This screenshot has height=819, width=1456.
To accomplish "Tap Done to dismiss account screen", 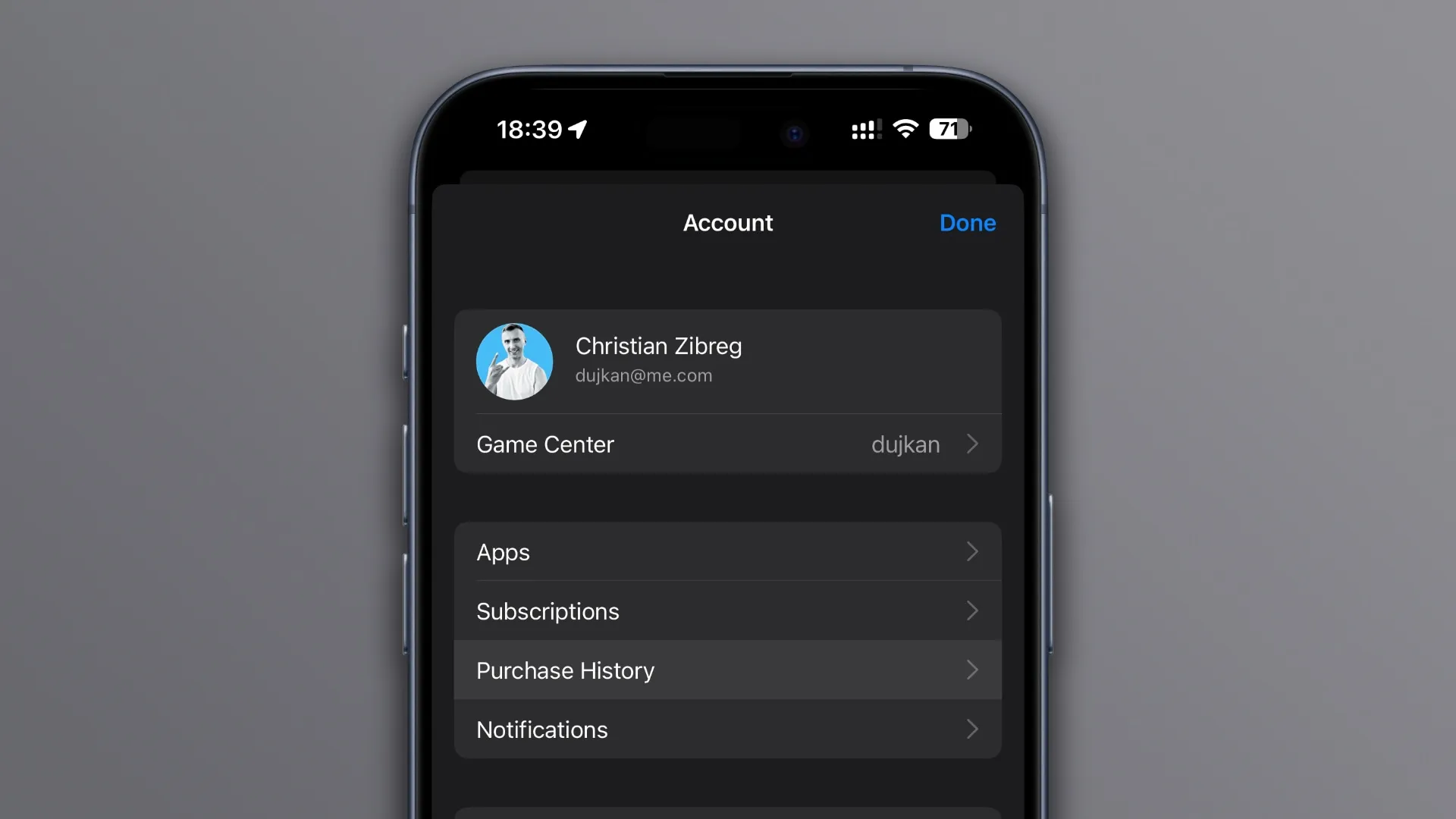I will (967, 222).
